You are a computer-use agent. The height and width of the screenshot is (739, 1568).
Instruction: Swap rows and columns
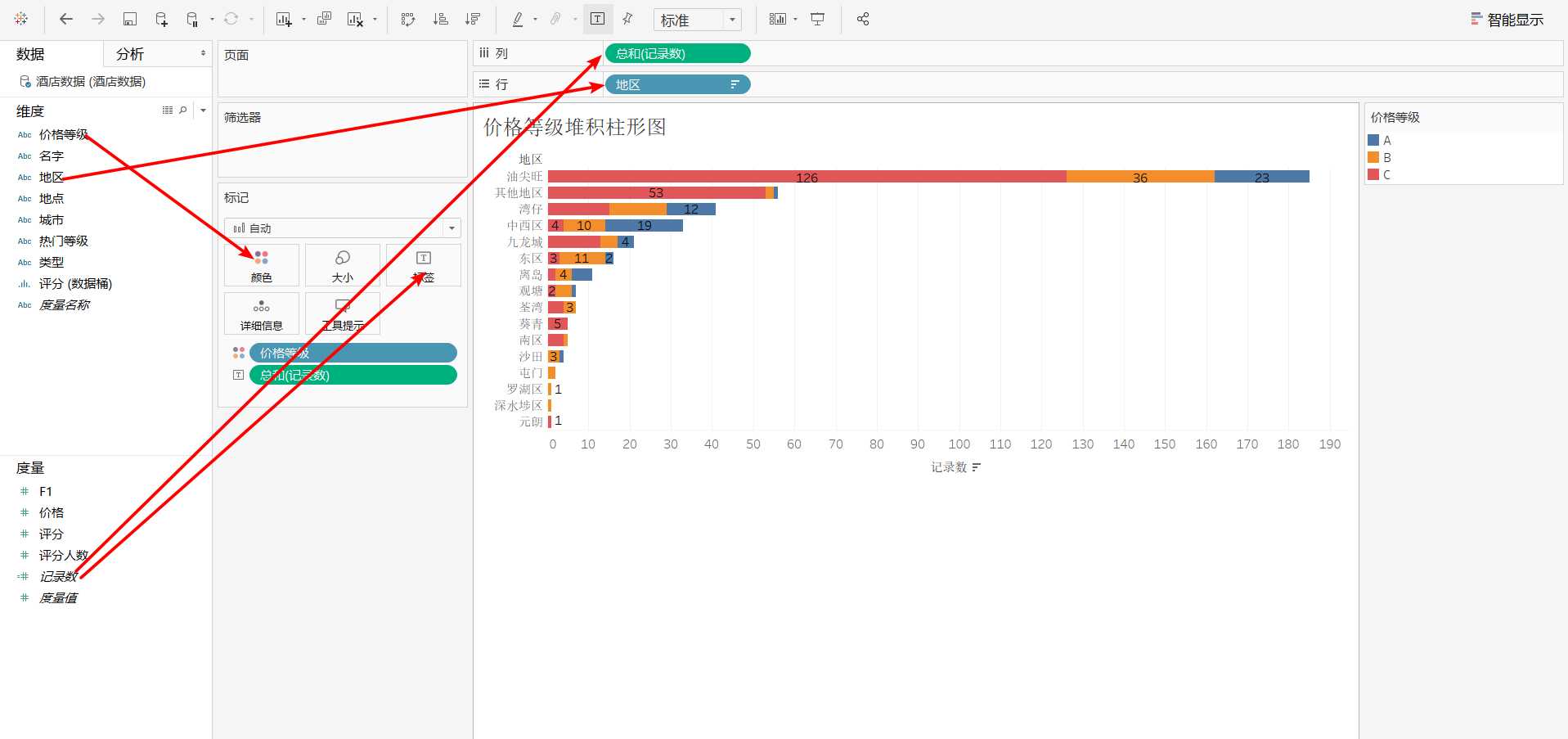click(408, 19)
